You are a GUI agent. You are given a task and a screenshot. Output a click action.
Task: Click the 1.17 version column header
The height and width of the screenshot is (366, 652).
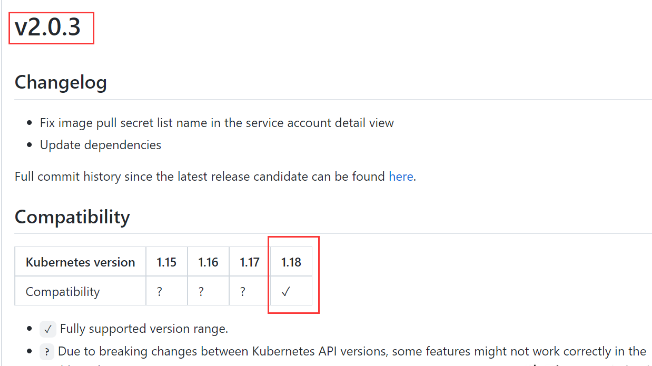pos(249,262)
